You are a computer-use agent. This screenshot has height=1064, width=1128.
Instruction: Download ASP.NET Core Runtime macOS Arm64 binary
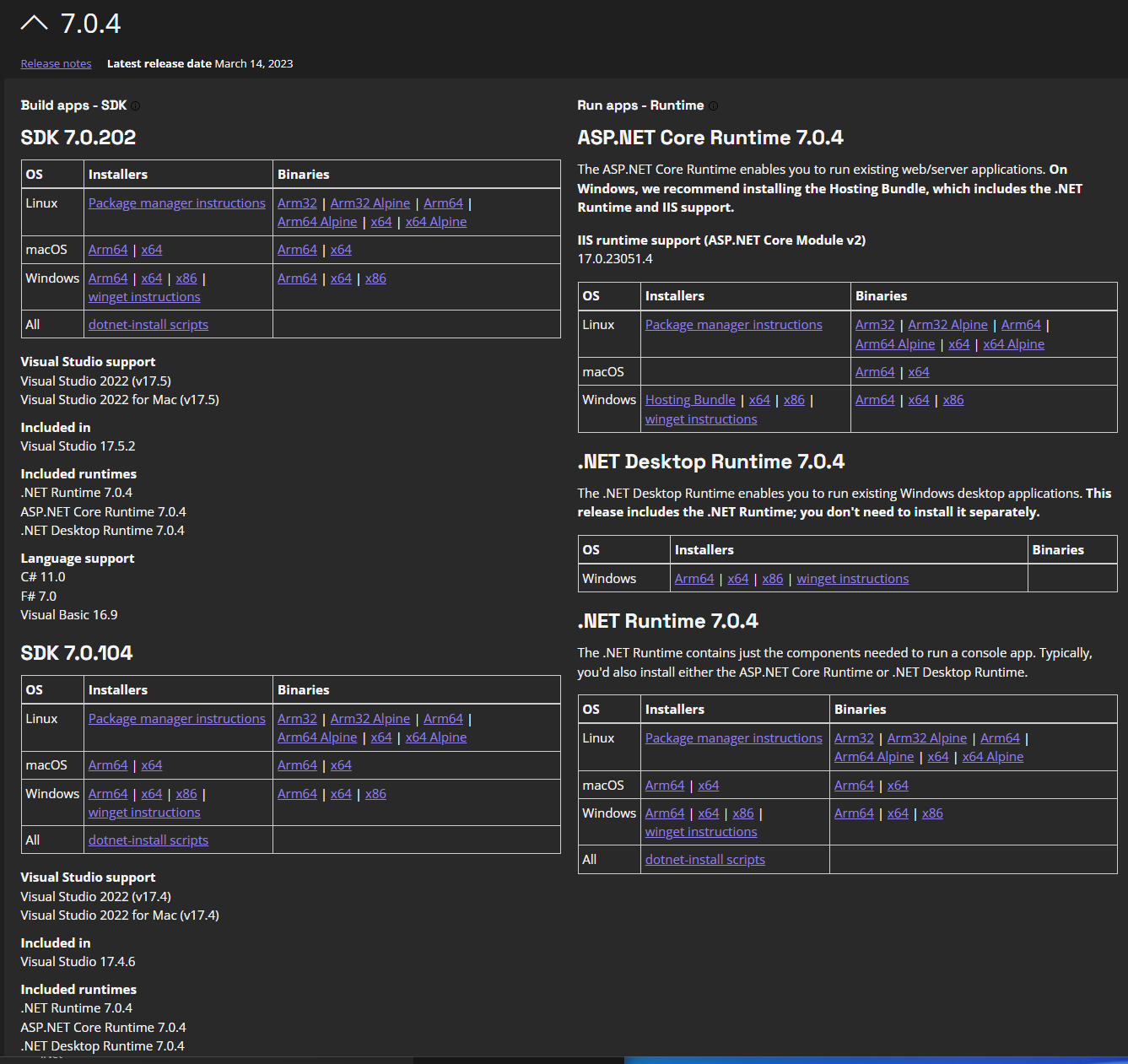[x=875, y=372]
